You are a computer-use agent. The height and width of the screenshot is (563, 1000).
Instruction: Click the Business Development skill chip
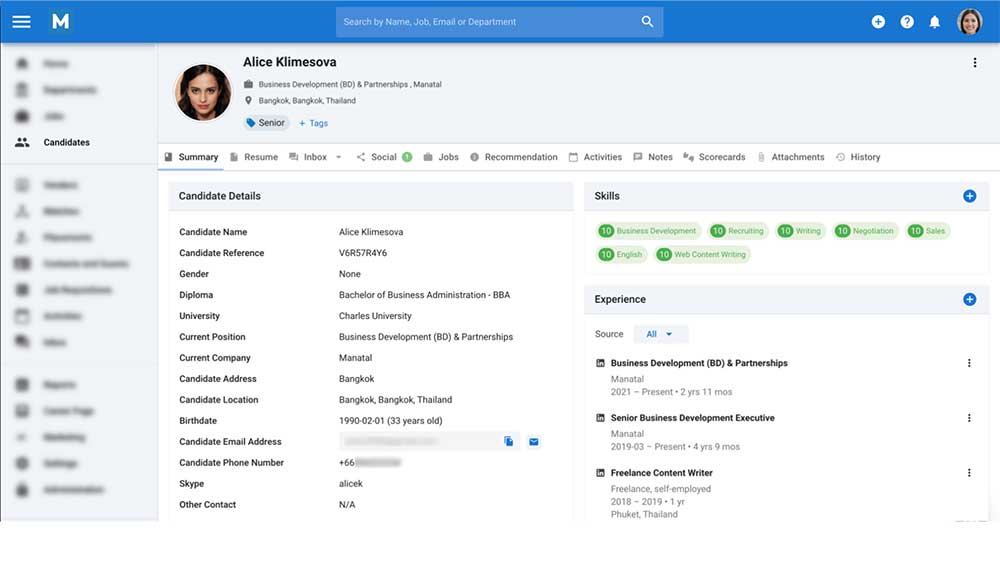(x=649, y=231)
